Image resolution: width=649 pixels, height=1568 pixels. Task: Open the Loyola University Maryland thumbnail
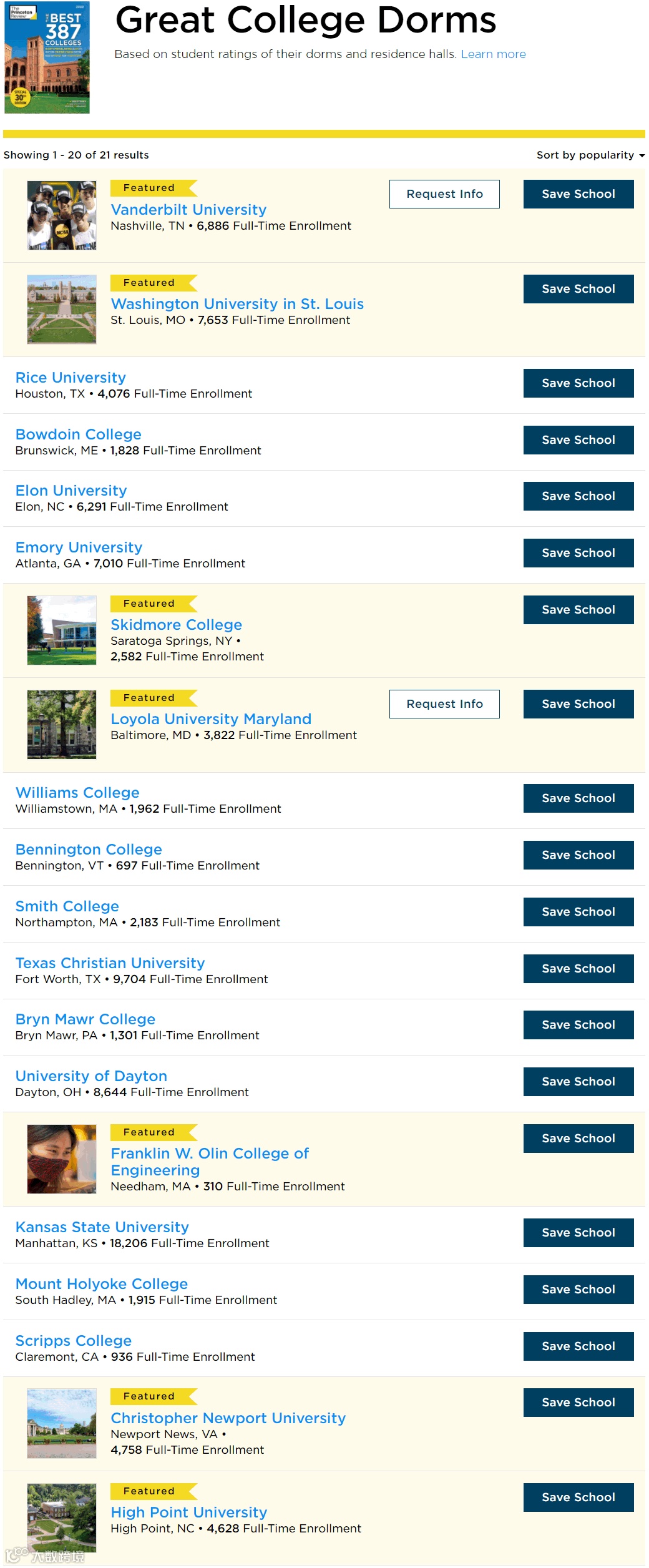62,725
